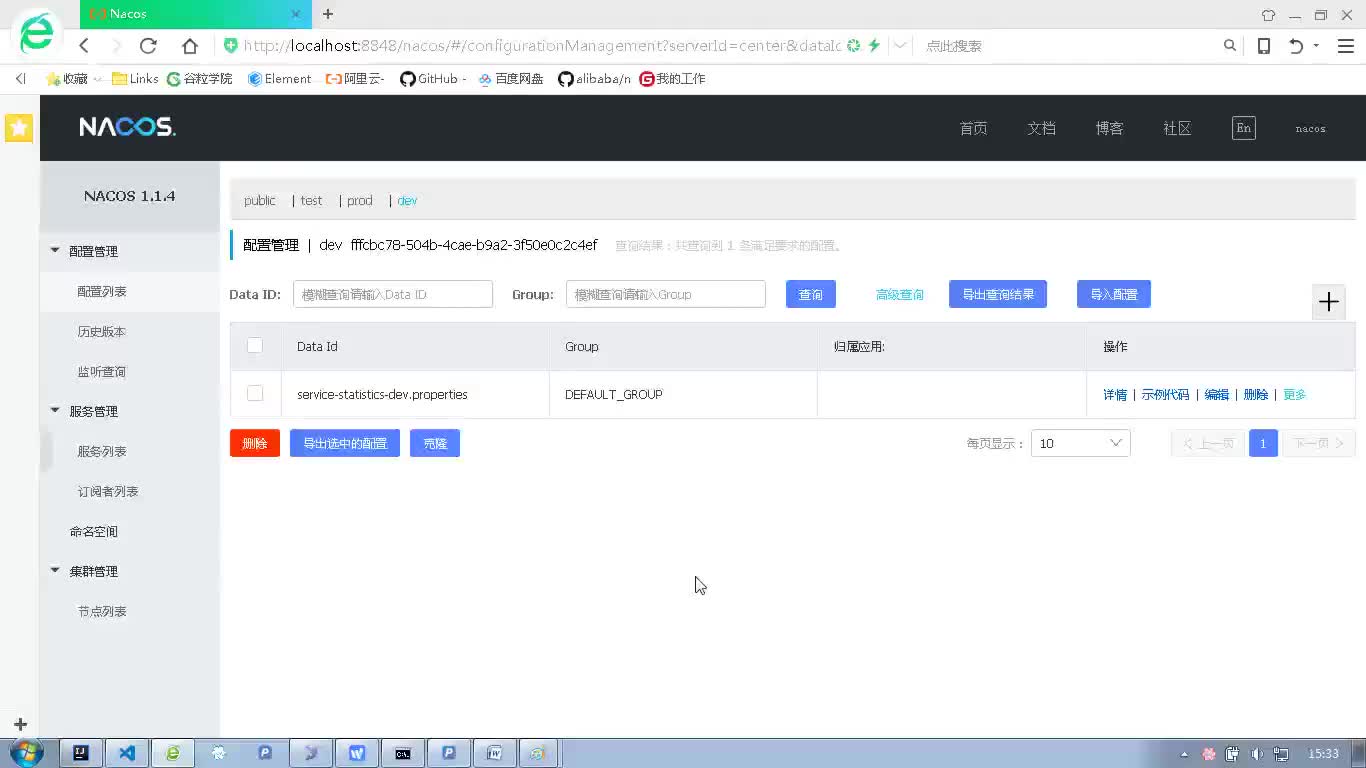This screenshot has width=1366, height=768.
Task: Open the skin shirt icon in title bar
Action: 1268,15
